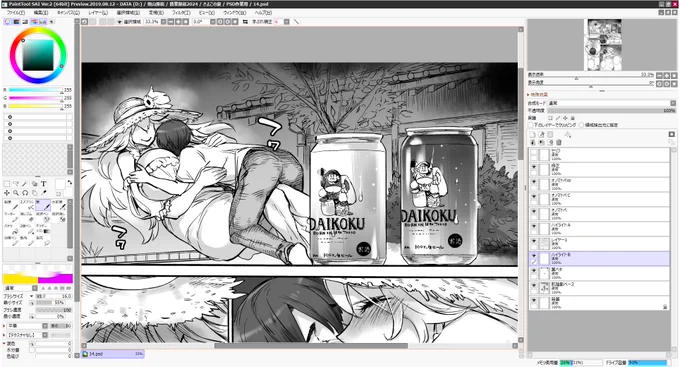The height and width of the screenshot is (367, 680).
Task: Show the hidden セリフ layer
Action: pyautogui.click(x=534, y=152)
